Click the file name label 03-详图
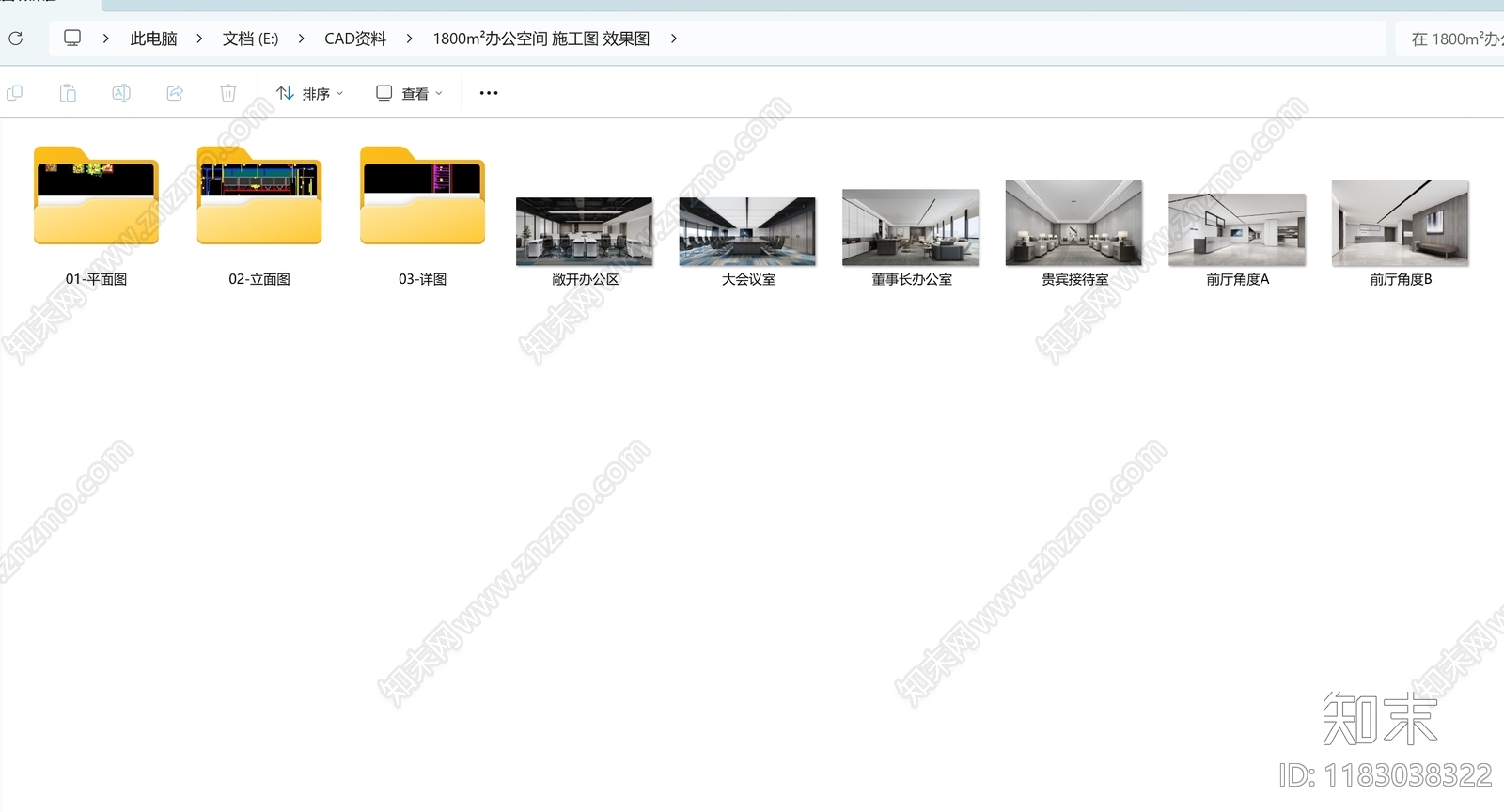The image size is (1504, 812). [422, 279]
